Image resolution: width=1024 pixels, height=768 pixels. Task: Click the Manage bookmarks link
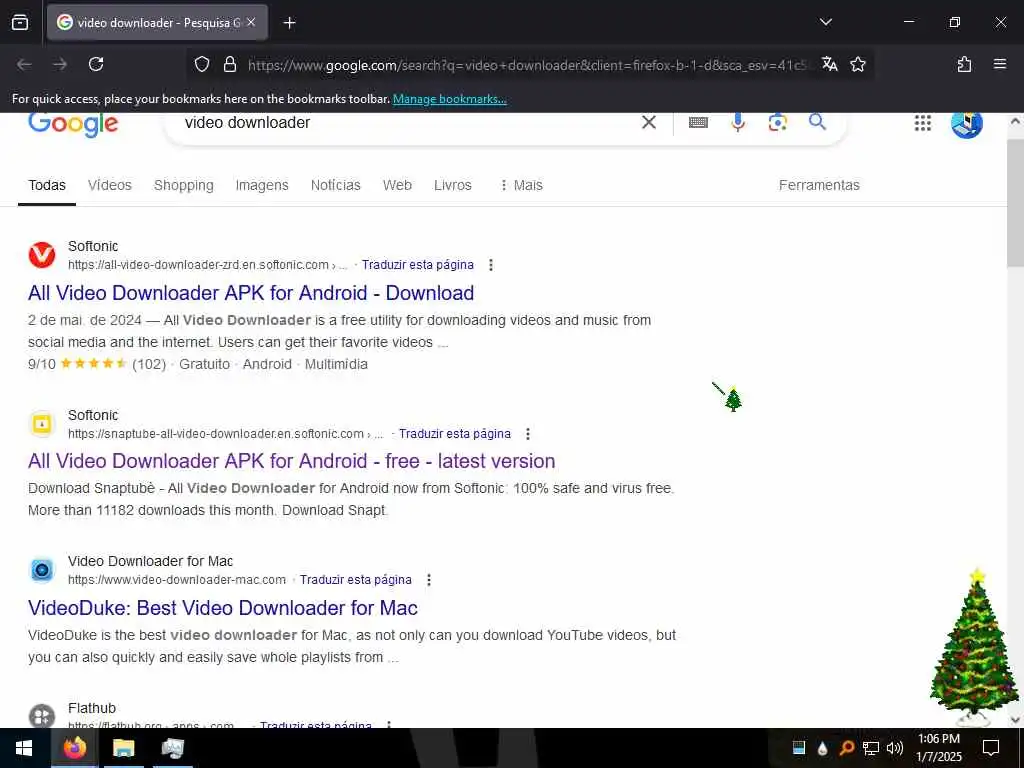pos(449,99)
